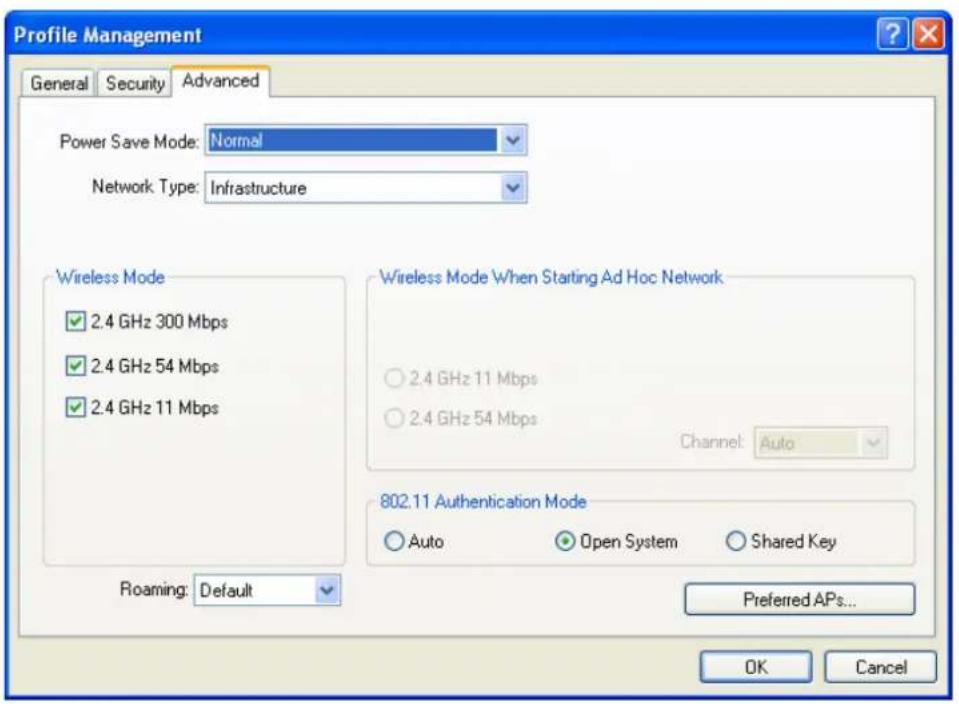Expand the Network Type dropdown arrow
This screenshot has width=959, height=704.
[513, 187]
